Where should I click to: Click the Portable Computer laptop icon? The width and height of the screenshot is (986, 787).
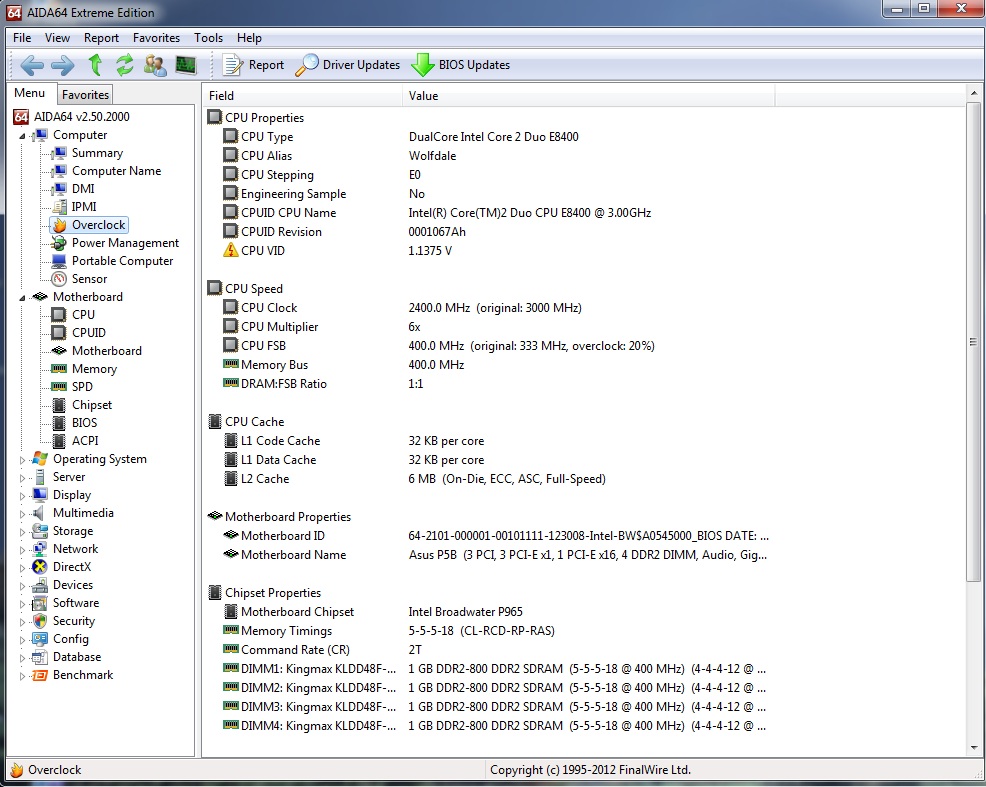pyautogui.click(x=59, y=261)
